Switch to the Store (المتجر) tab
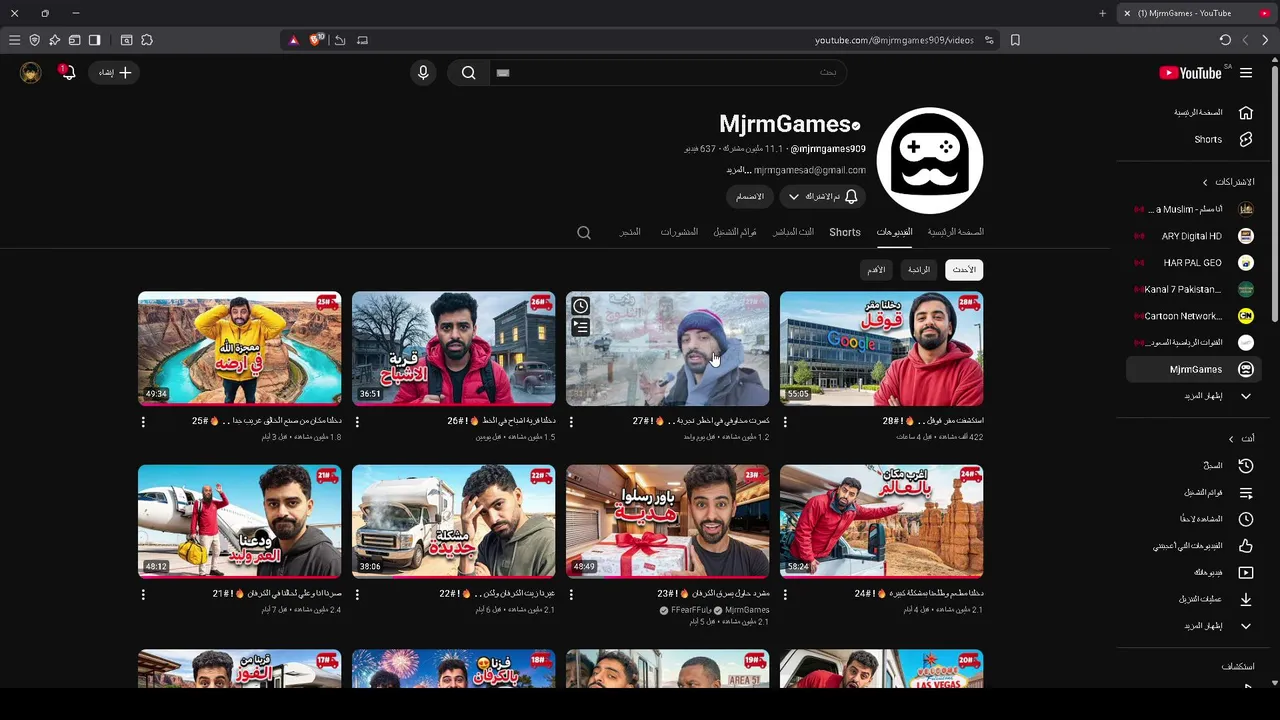 pyautogui.click(x=630, y=232)
